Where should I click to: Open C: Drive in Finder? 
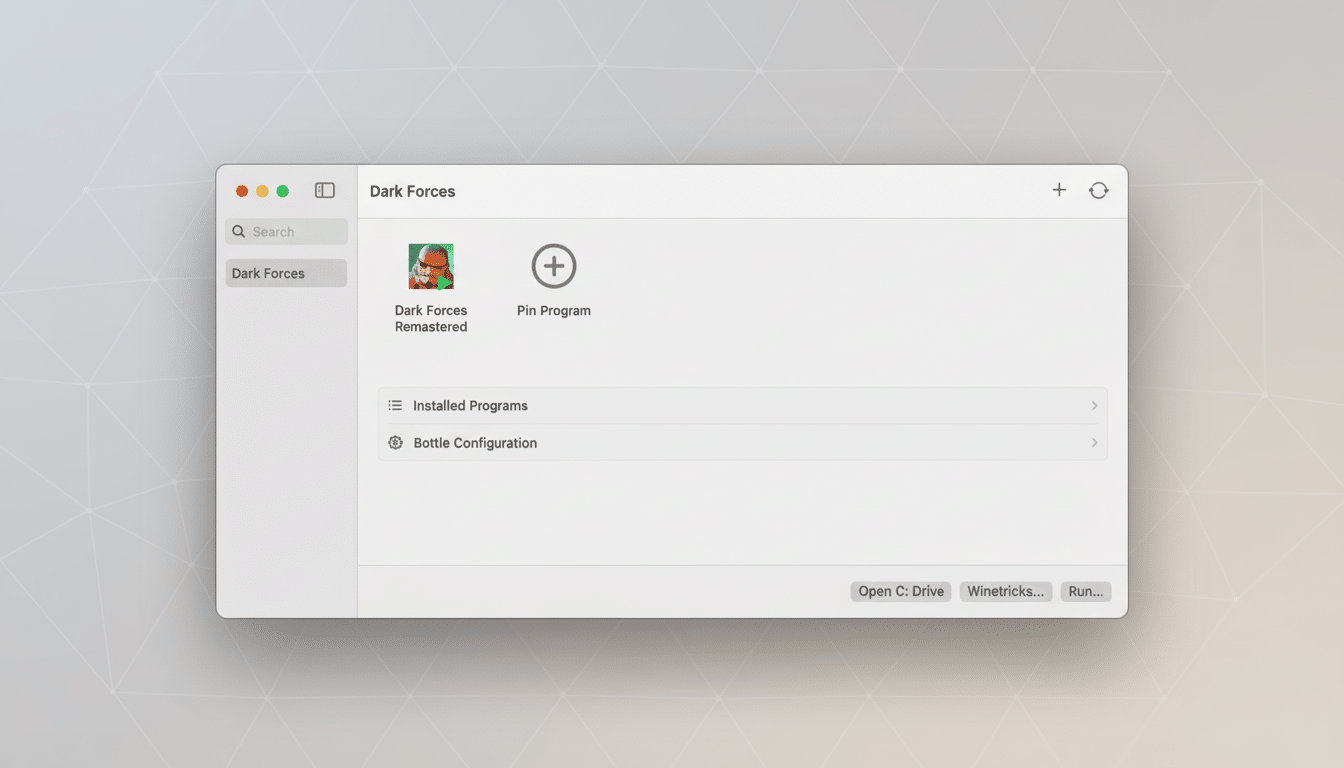(898, 591)
